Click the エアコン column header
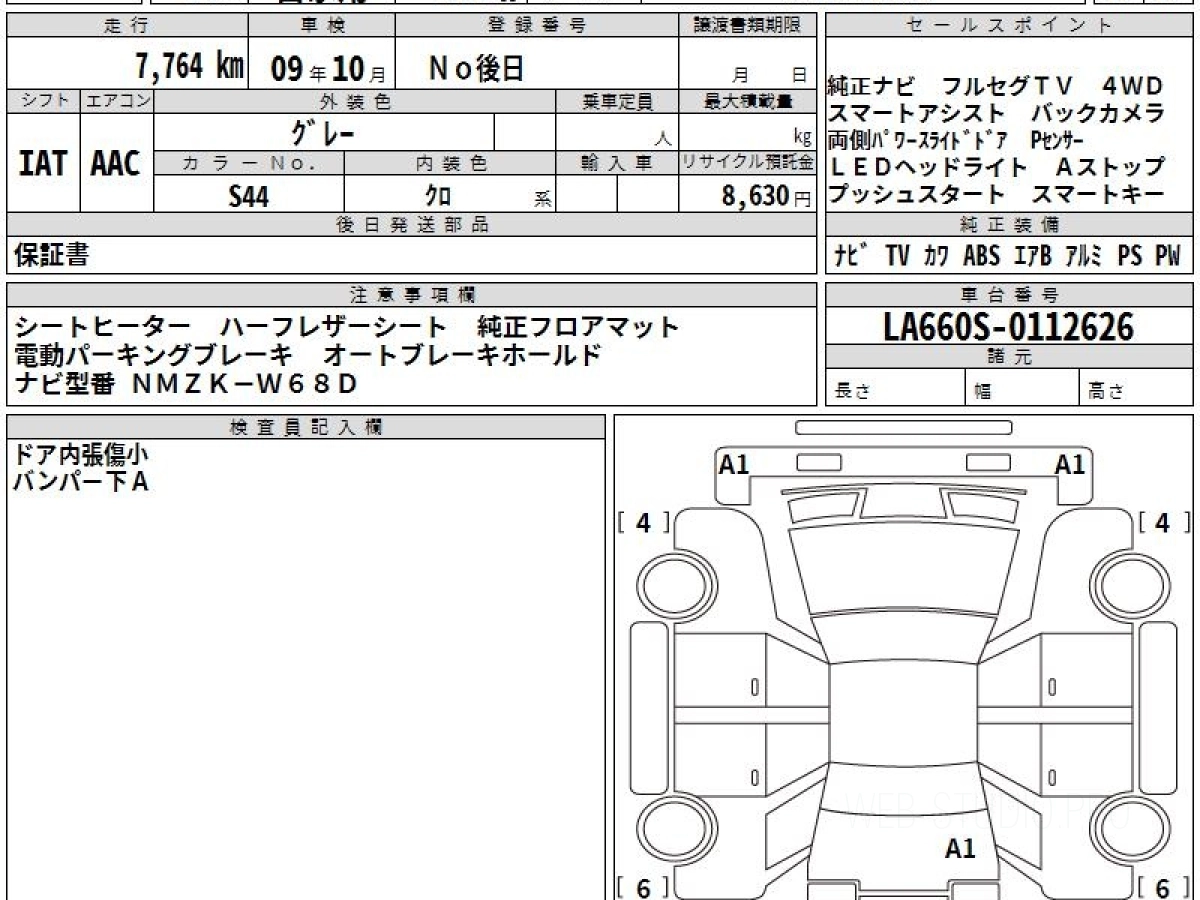Image resolution: width=1200 pixels, height=900 pixels. tap(117, 101)
